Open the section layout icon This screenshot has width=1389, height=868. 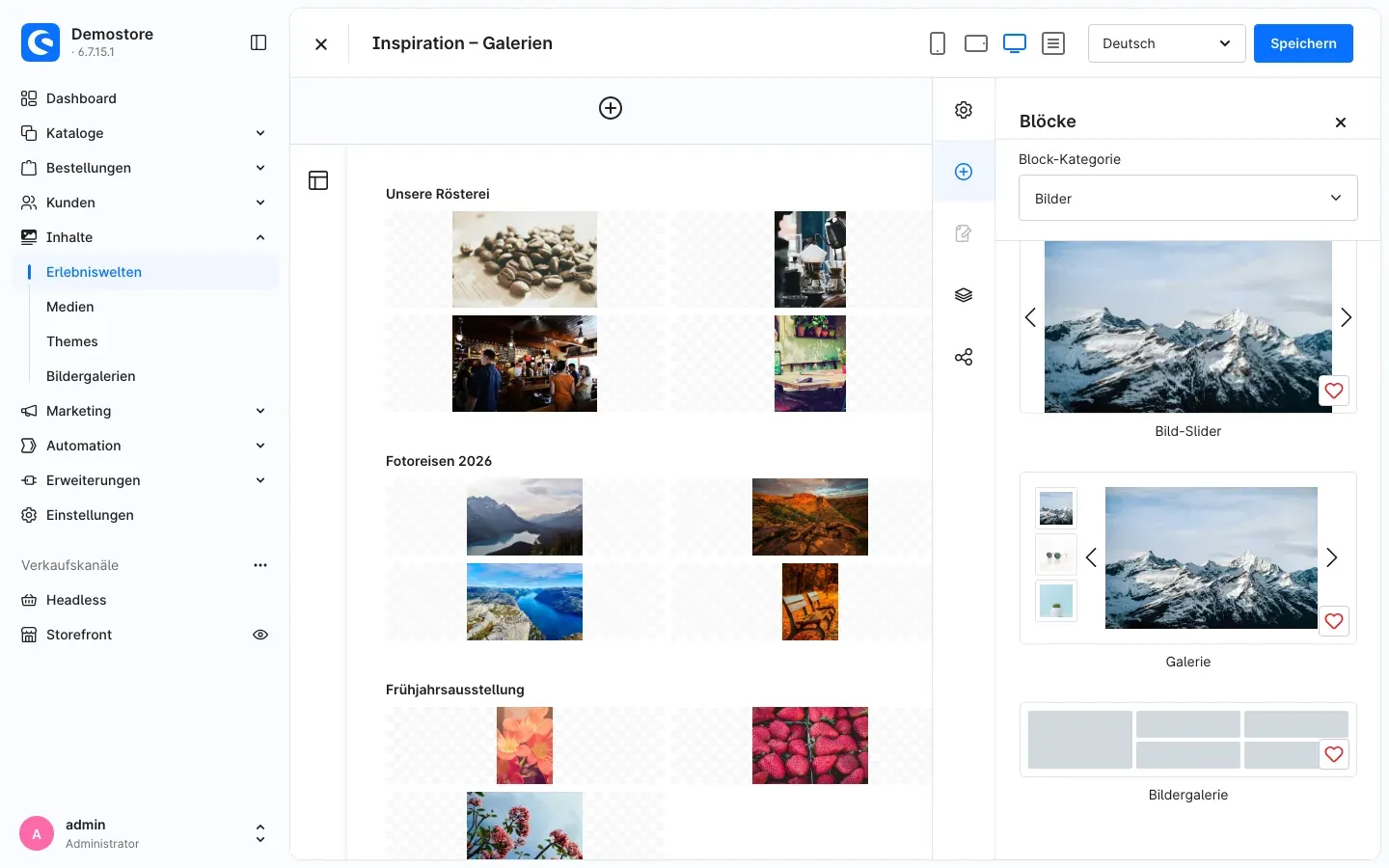tap(318, 180)
